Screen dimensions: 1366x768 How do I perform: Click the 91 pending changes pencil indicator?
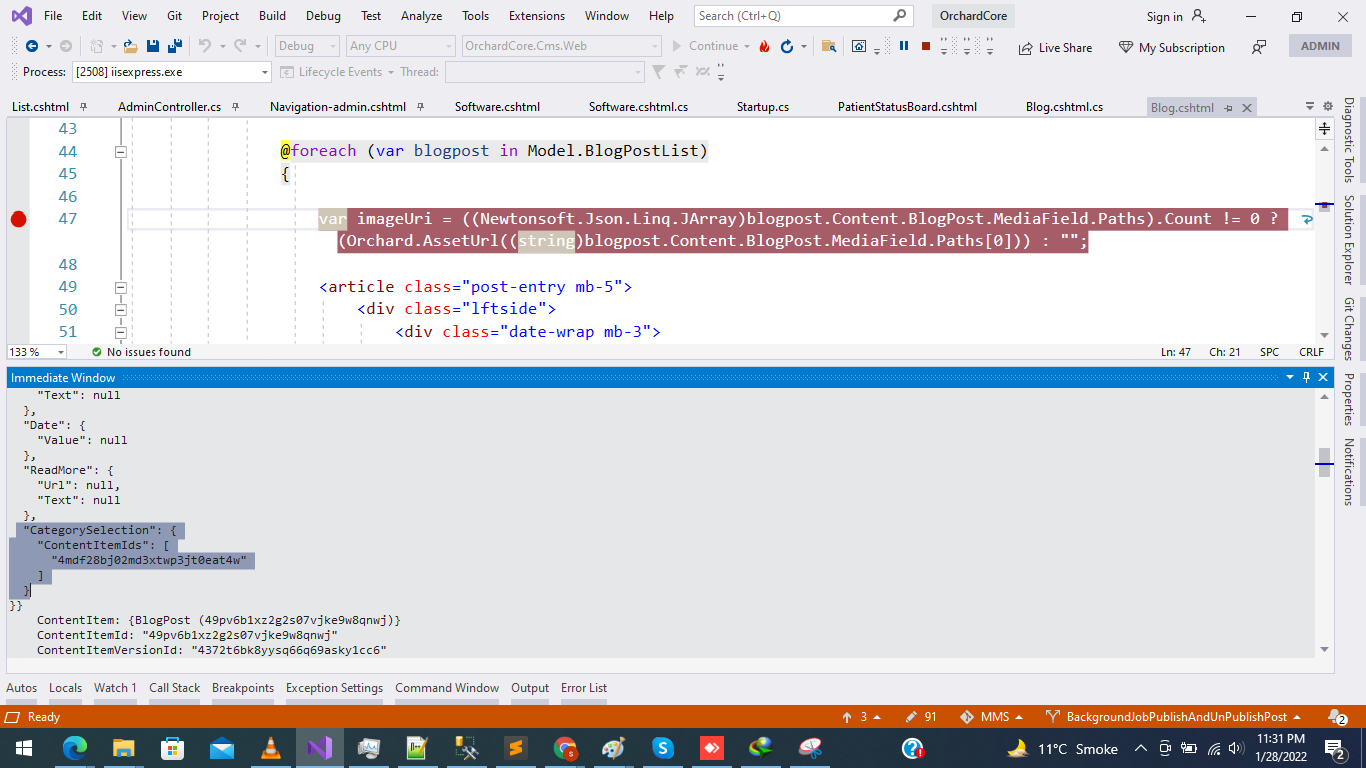click(x=921, y=717)
